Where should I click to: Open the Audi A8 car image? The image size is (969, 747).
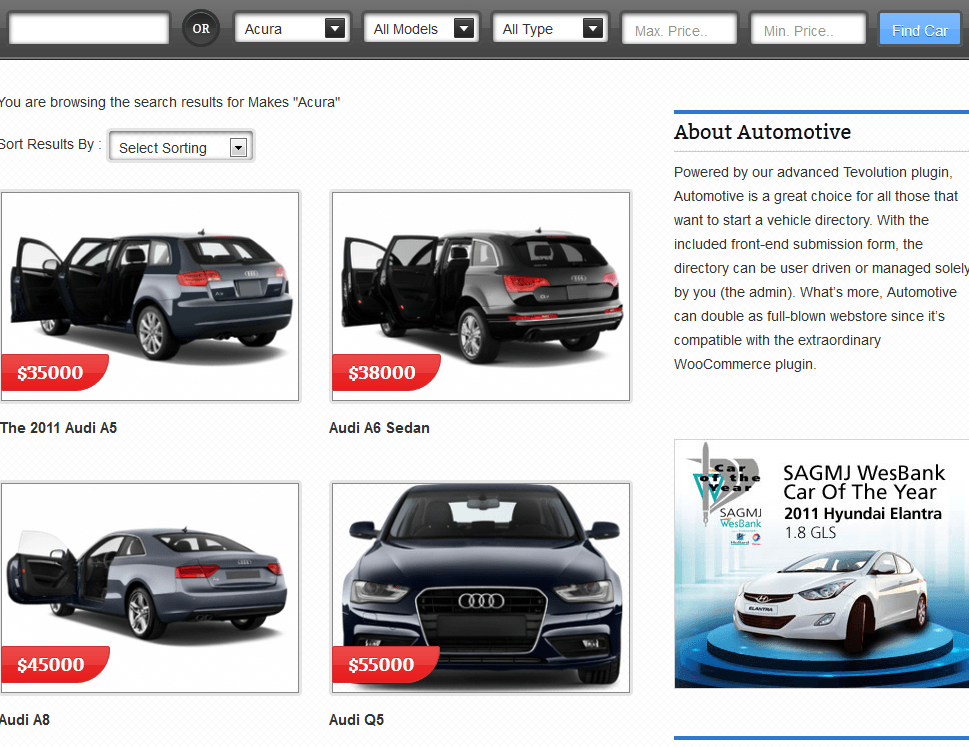tap(150, 588)
